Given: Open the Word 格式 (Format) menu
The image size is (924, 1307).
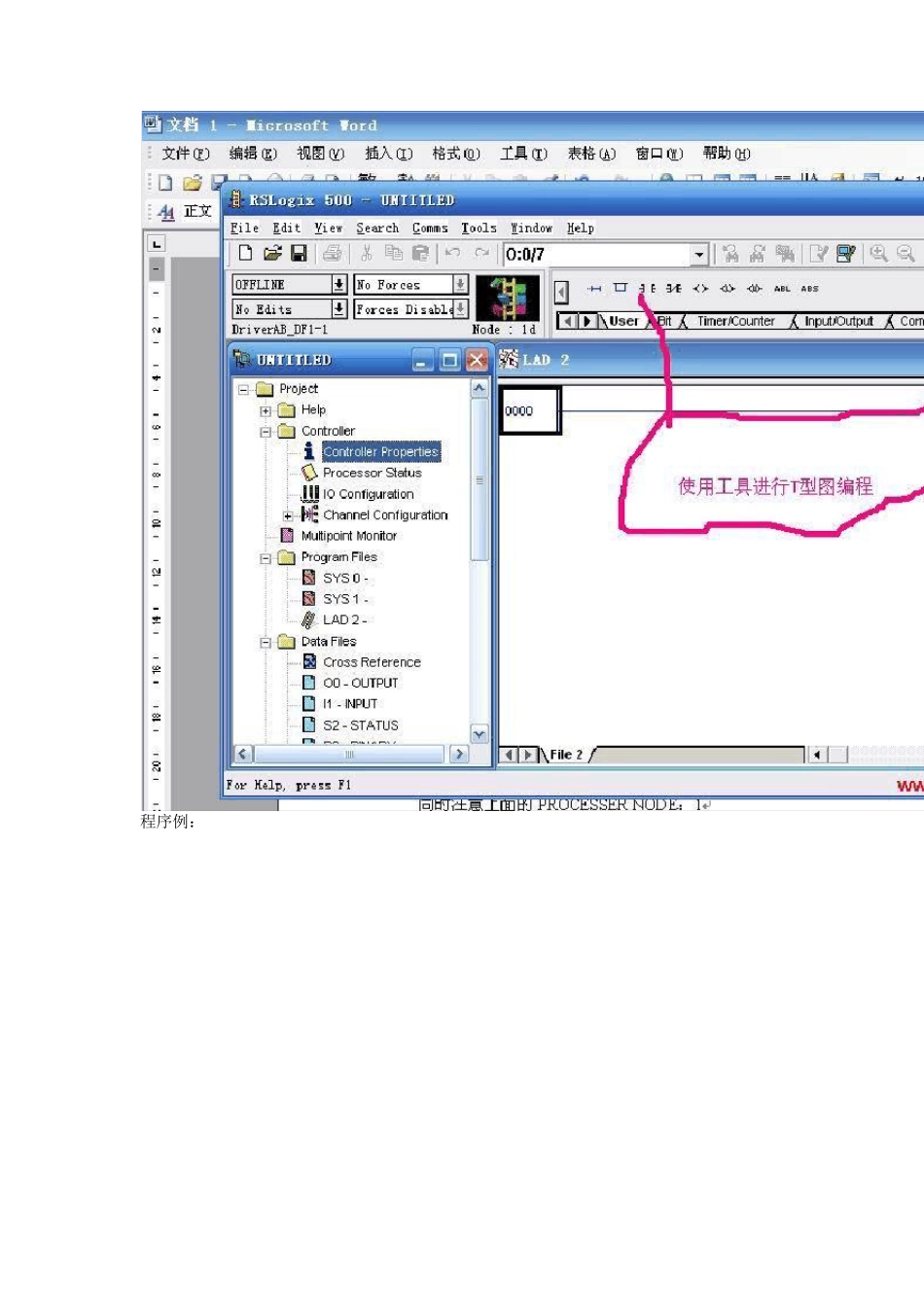Looking at the screenshot, I should coord(456,154).
